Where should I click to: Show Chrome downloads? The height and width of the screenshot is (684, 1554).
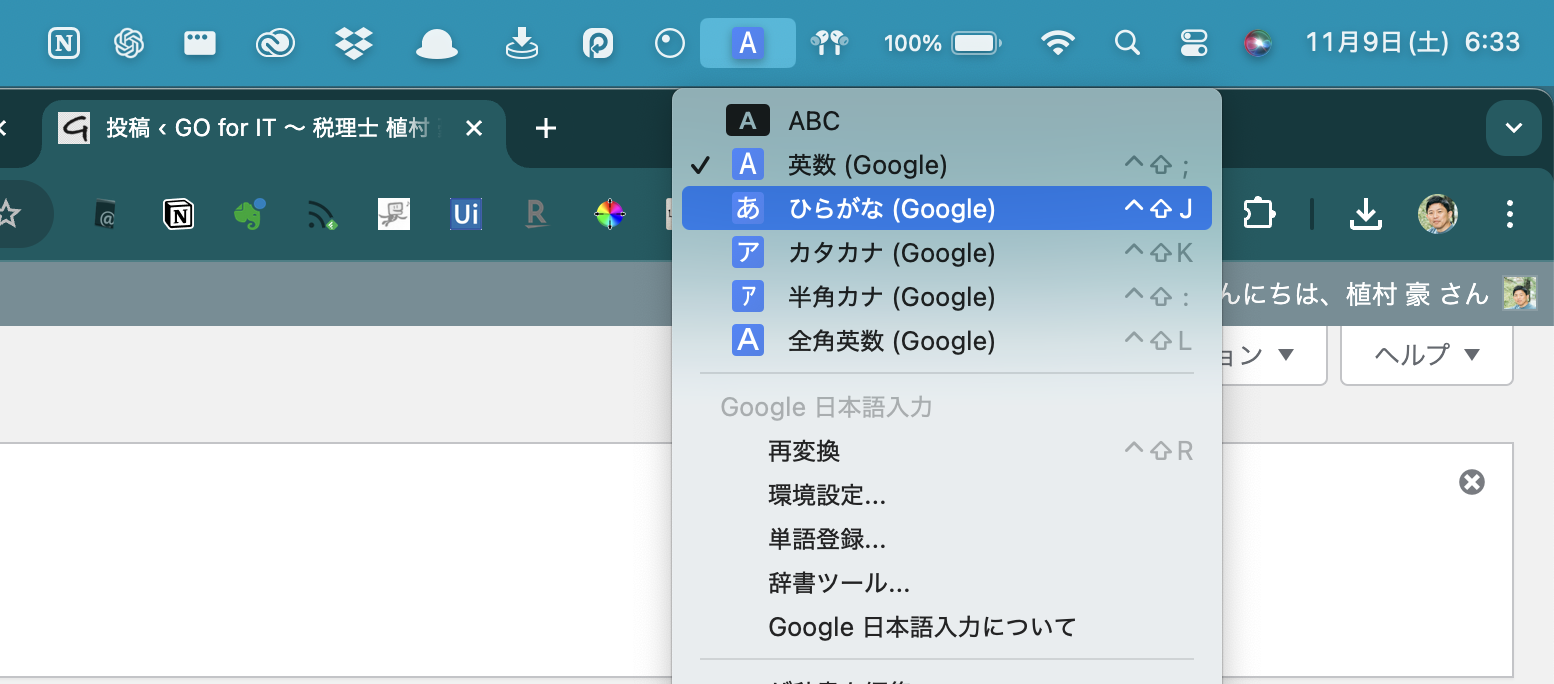1365,213
